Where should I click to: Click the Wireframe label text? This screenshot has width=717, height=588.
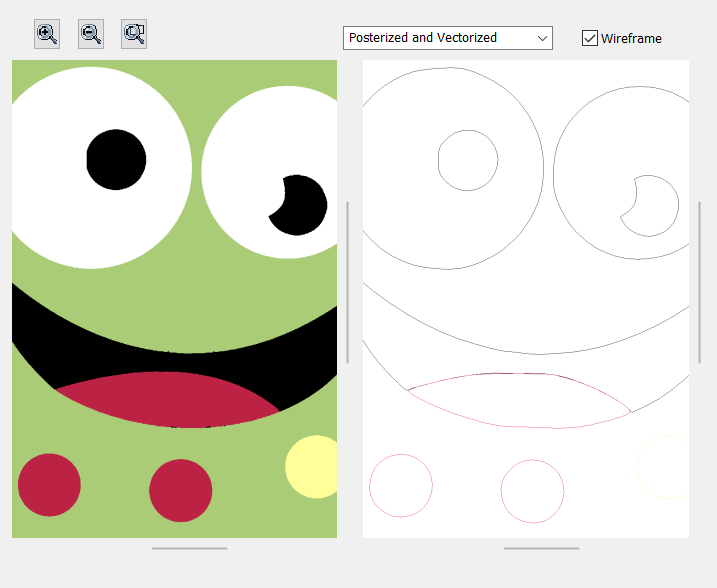pyautogui.click(x=631, y=38)
